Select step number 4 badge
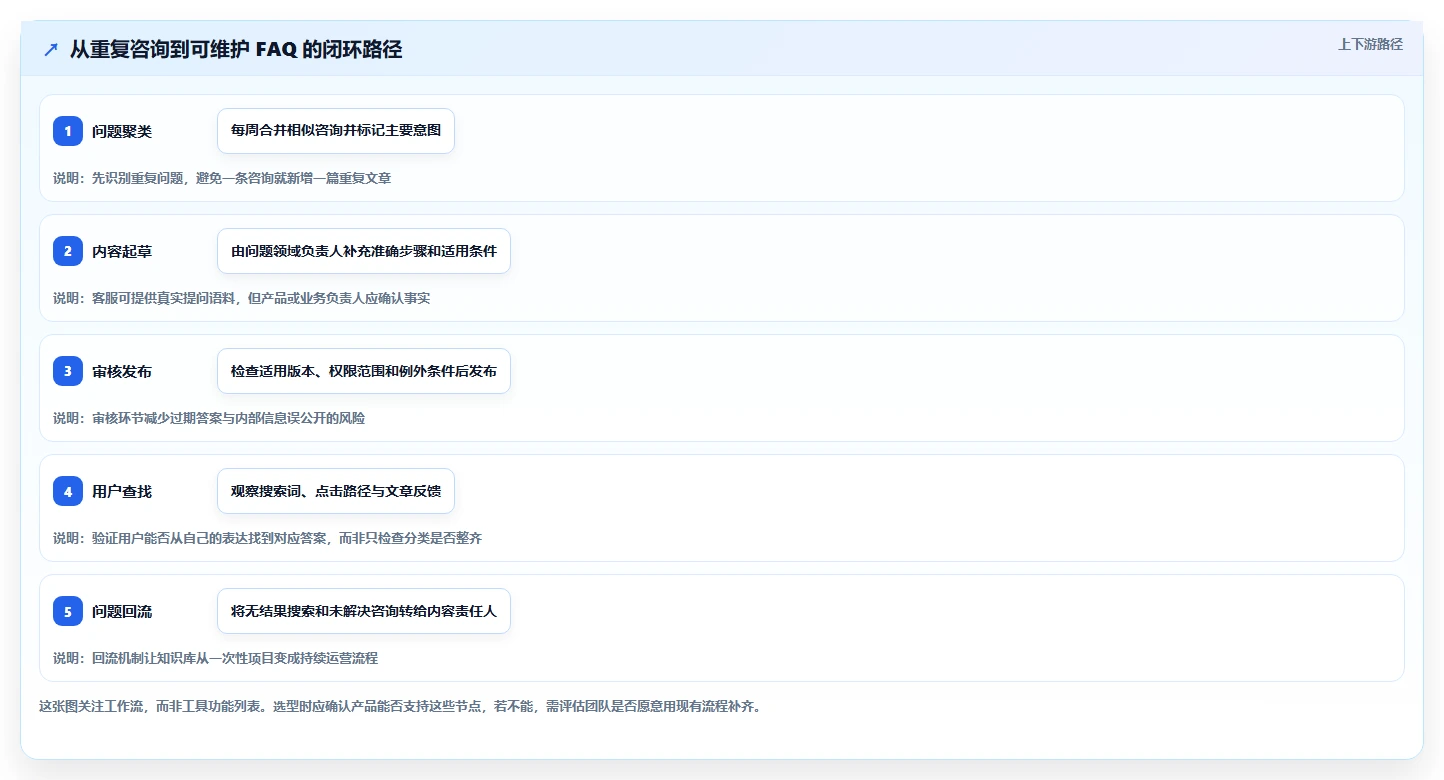Image resolution: width=1444 pixels, height=780 pixels. 68,491
